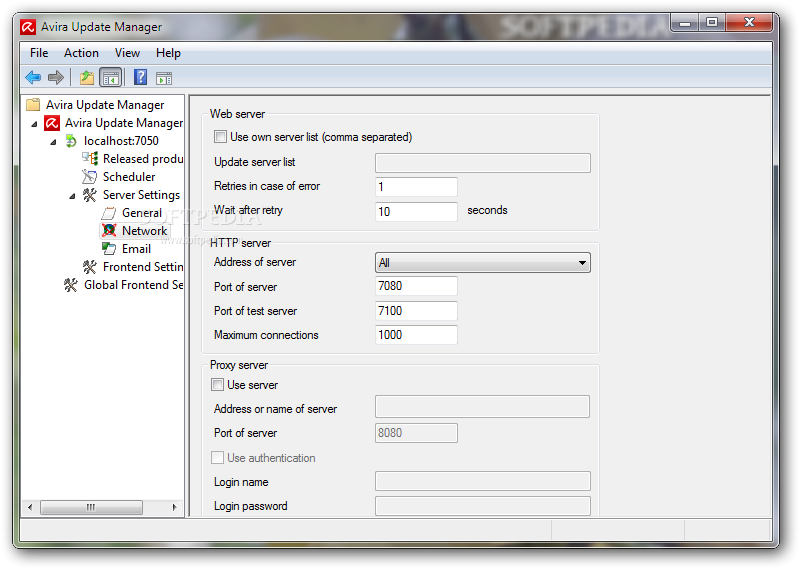Click red Avira icon in the tree
The image size is (800, 569).
coord(52,123)
